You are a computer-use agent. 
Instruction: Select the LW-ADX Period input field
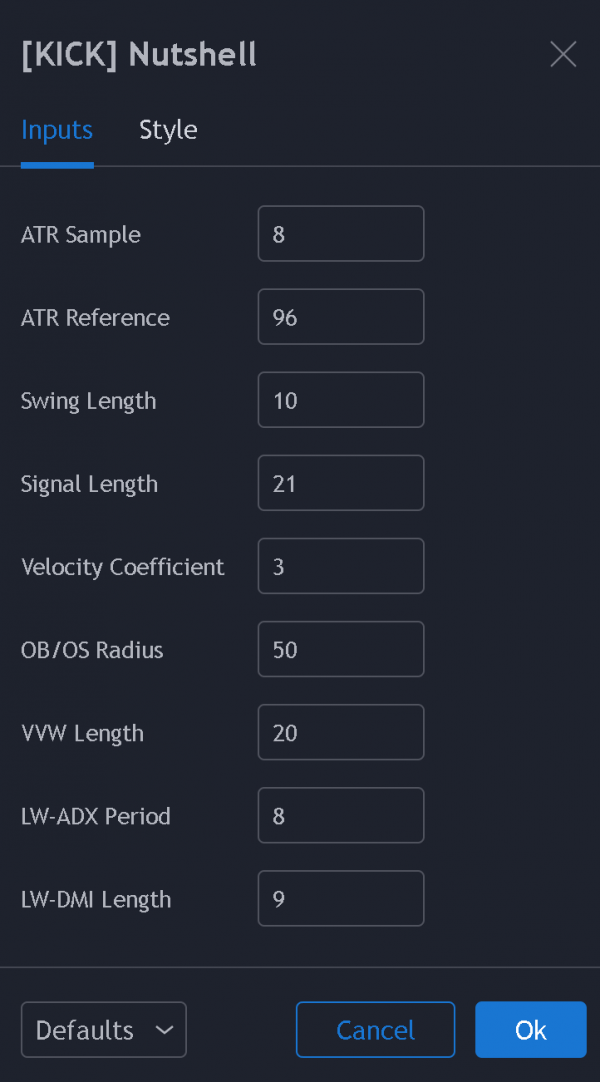coord(341,815)
